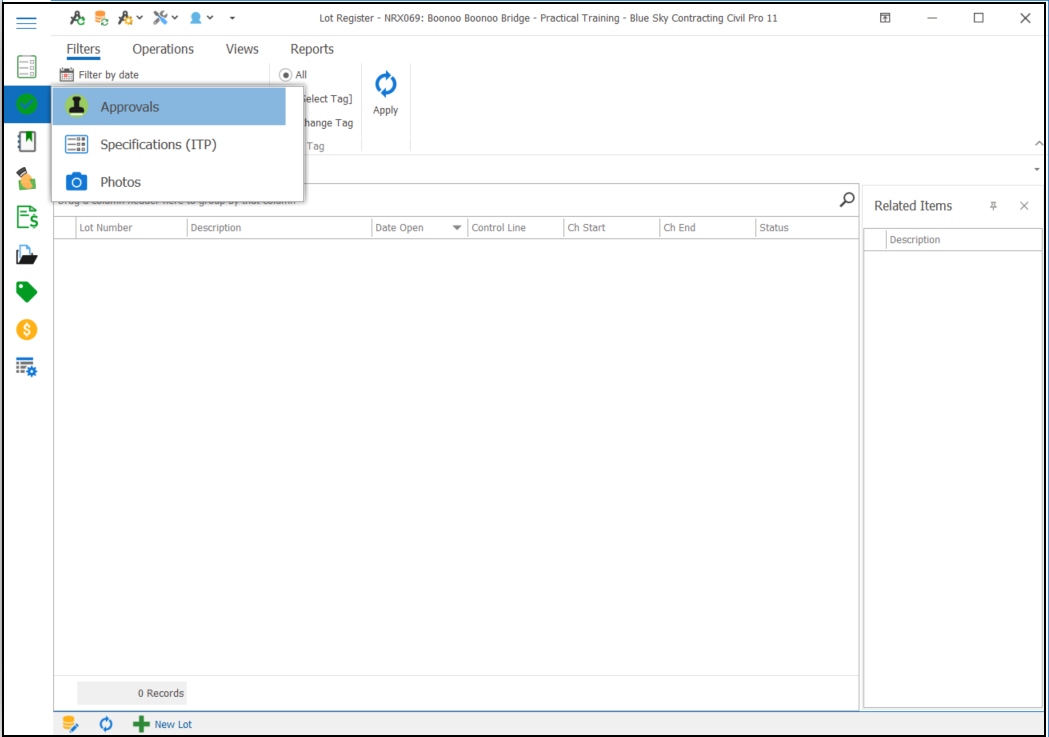
Task: Click the search magnifier icon above grid
Action: [x=847, y=200]
